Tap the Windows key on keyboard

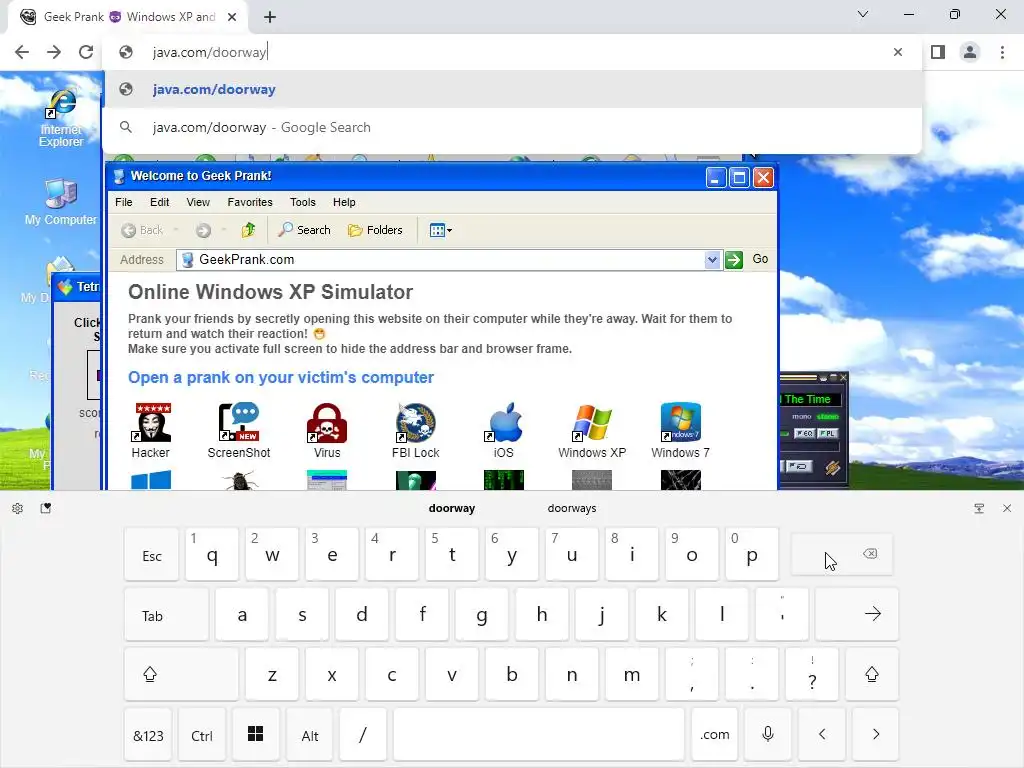click(255, 735)
